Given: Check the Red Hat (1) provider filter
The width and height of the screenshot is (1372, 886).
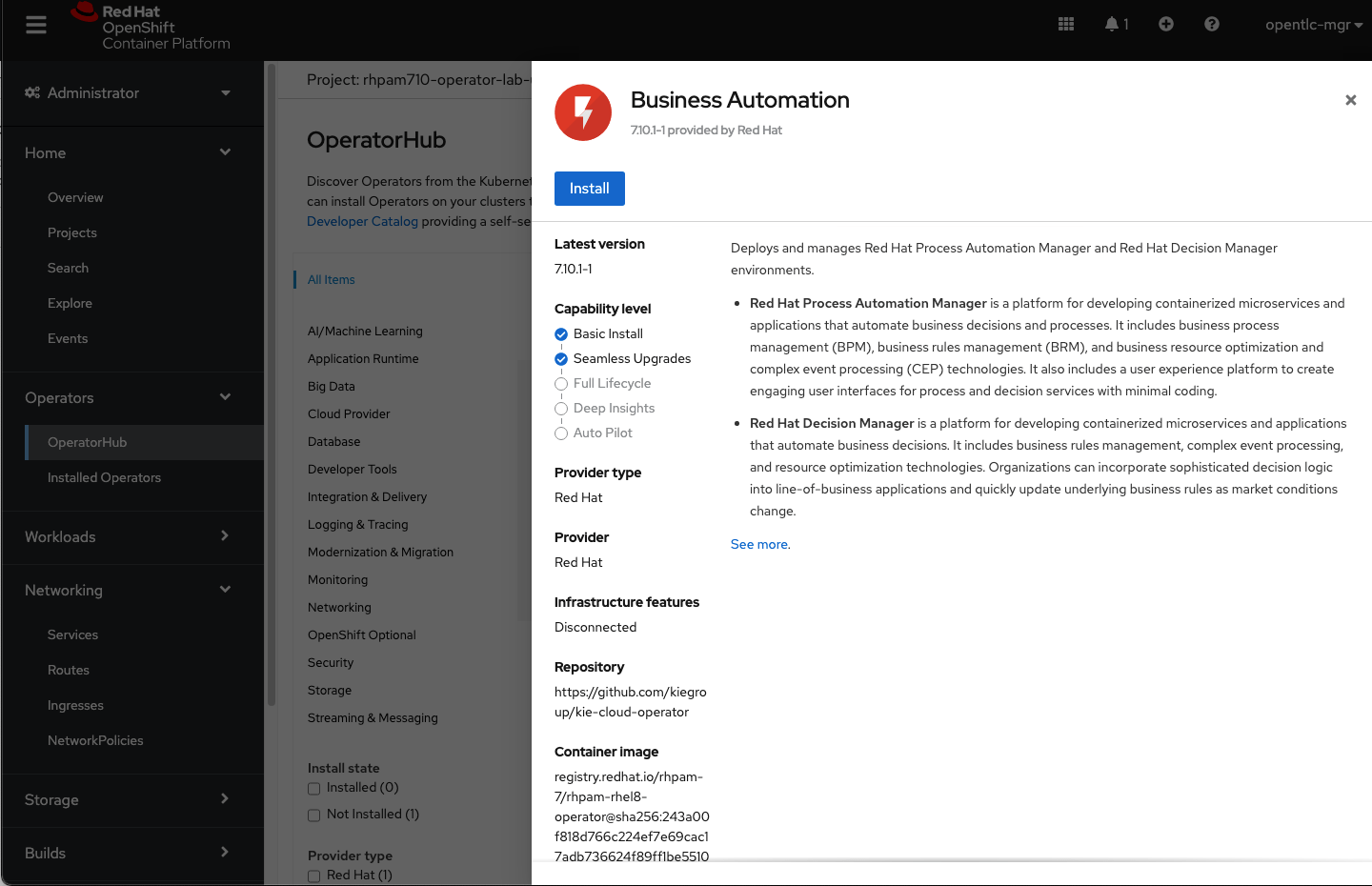Looking at the screenshot, I should click(x=313, y=876).
